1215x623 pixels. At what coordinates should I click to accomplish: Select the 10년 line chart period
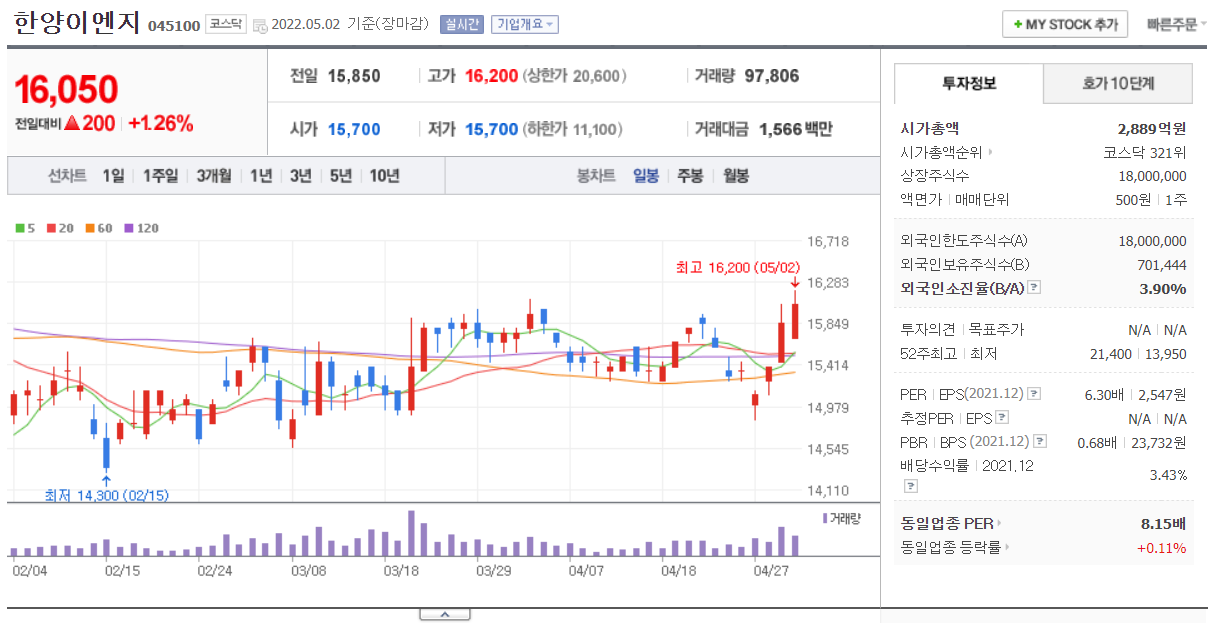click(x=385, y=176)
